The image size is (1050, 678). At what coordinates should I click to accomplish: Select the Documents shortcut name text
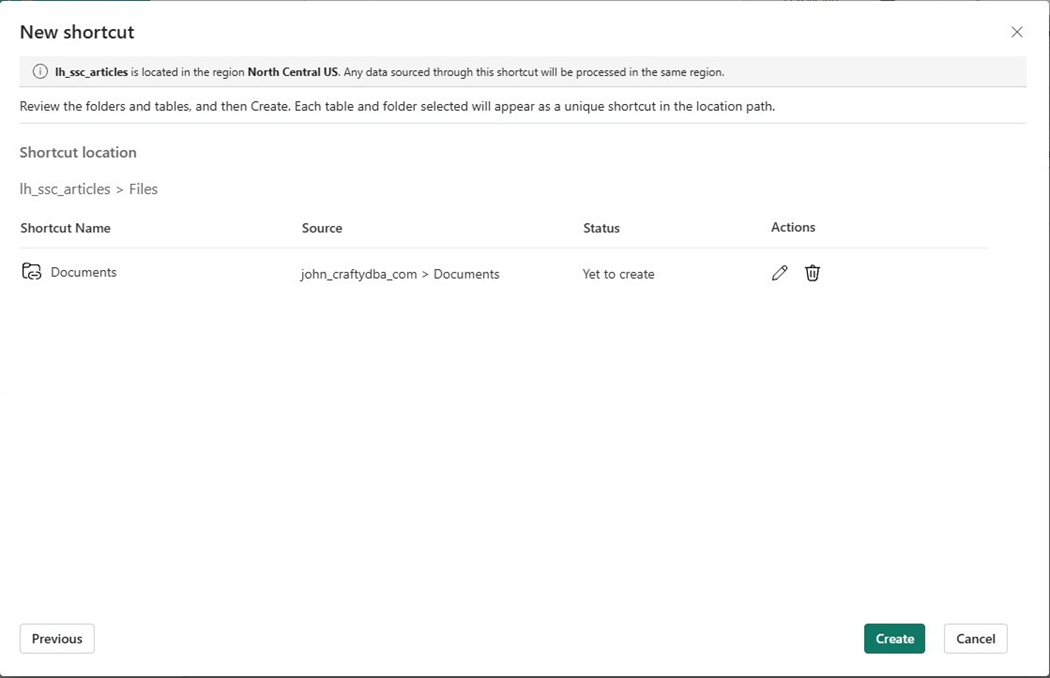pyautogui.click(x=84, y=272)
